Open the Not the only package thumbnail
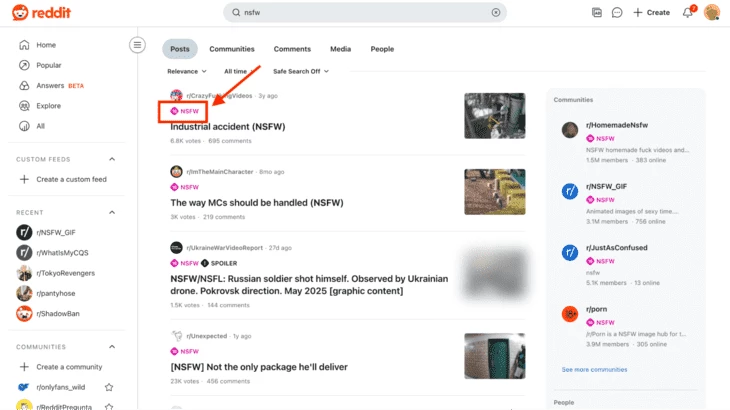 click(x=494, y=356)
